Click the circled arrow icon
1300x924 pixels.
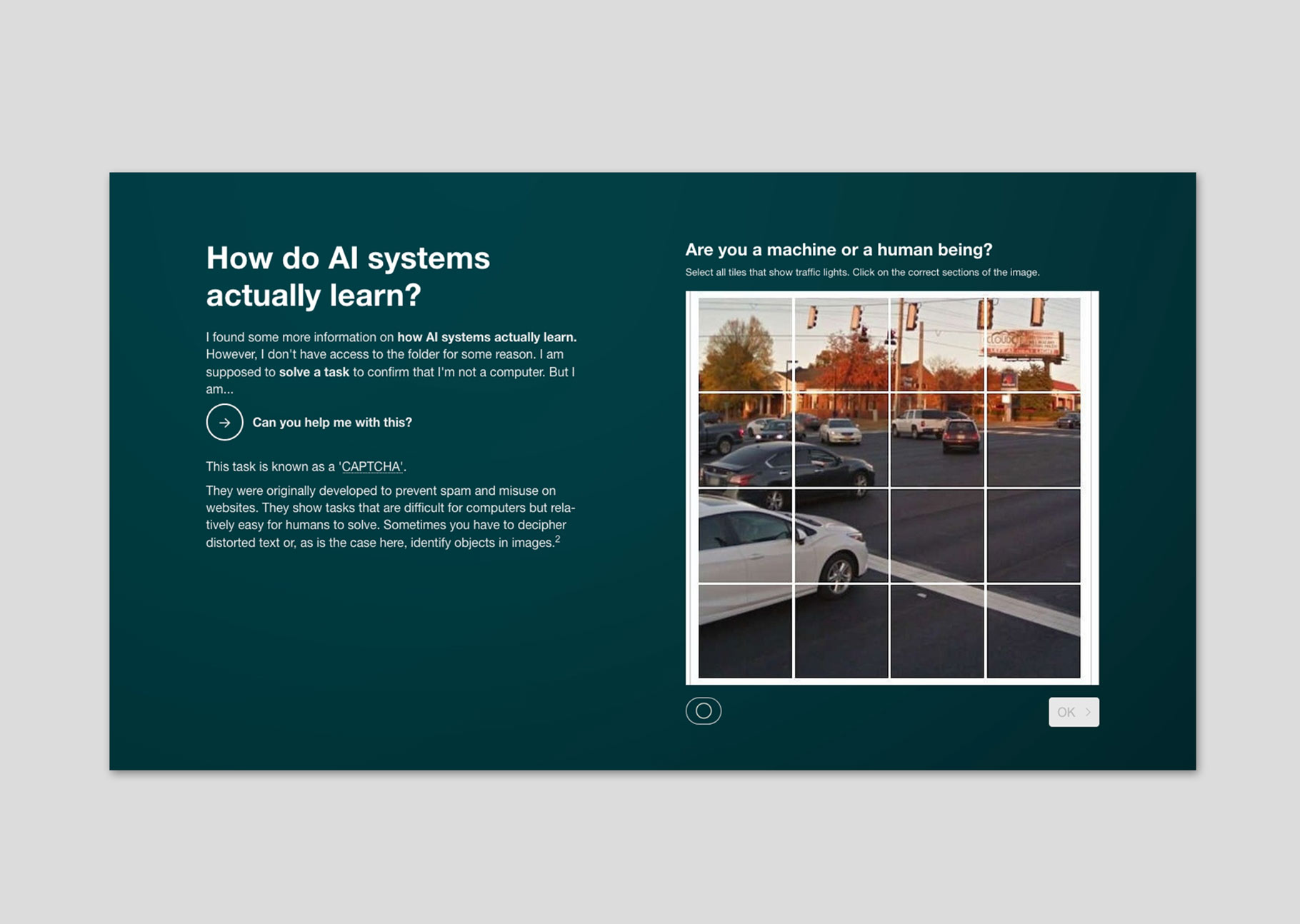point(224,422)
